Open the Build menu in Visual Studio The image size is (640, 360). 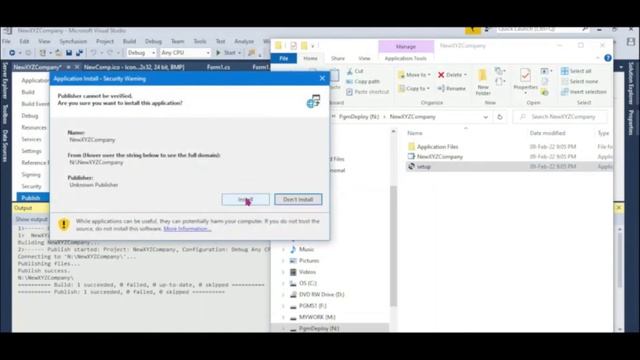coord(129,41)
